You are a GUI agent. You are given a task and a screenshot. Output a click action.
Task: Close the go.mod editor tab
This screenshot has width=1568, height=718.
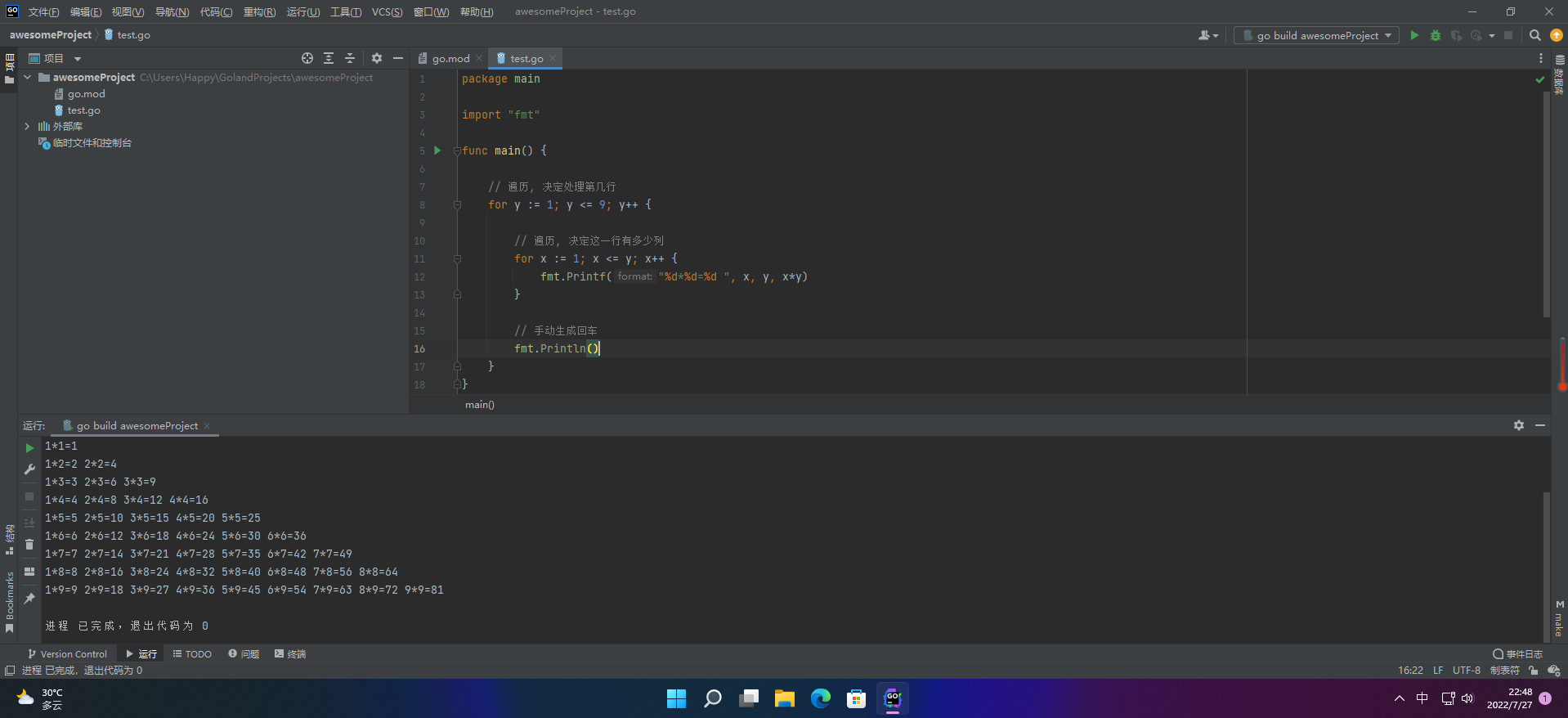point(479,58)
